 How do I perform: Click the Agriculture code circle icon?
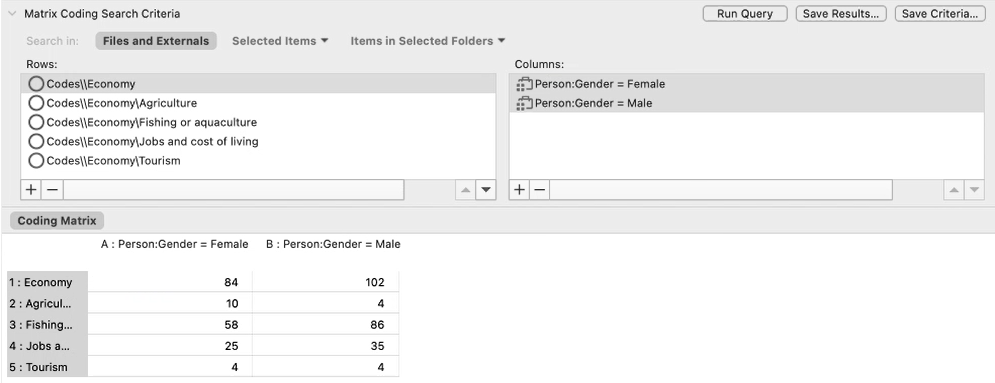coord(37,103)
